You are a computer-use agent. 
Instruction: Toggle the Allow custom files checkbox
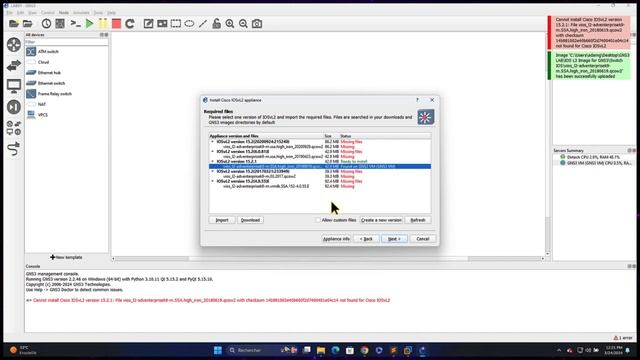318,220
